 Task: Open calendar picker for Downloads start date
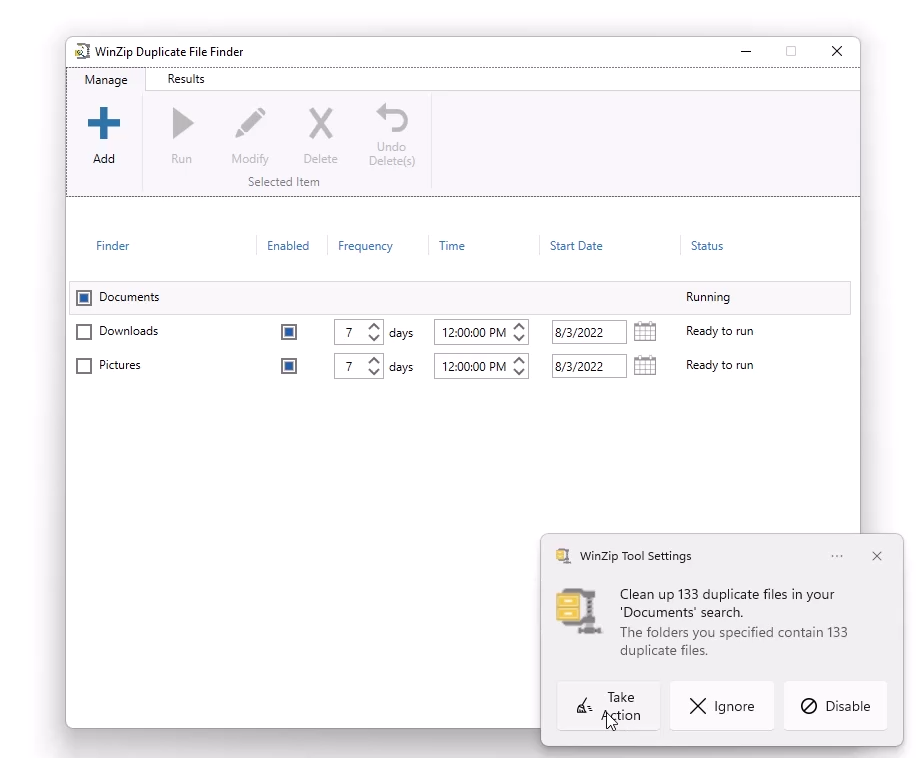(x=645, y=332)
